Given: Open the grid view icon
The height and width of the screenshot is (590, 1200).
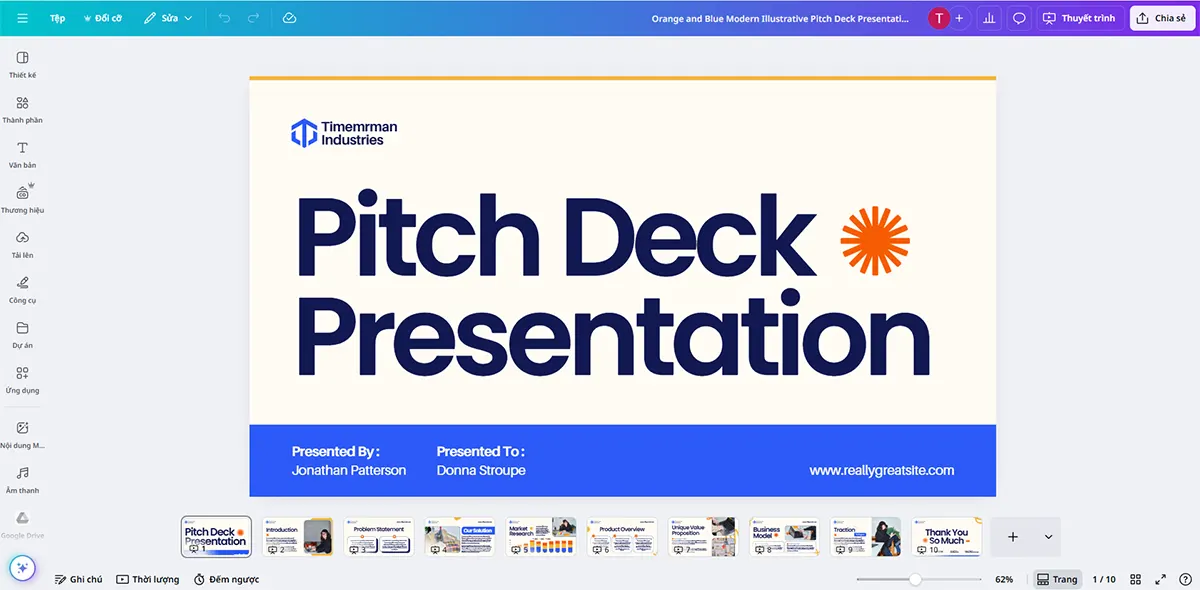Looking at the screenshot, I should coord(1136,579).
